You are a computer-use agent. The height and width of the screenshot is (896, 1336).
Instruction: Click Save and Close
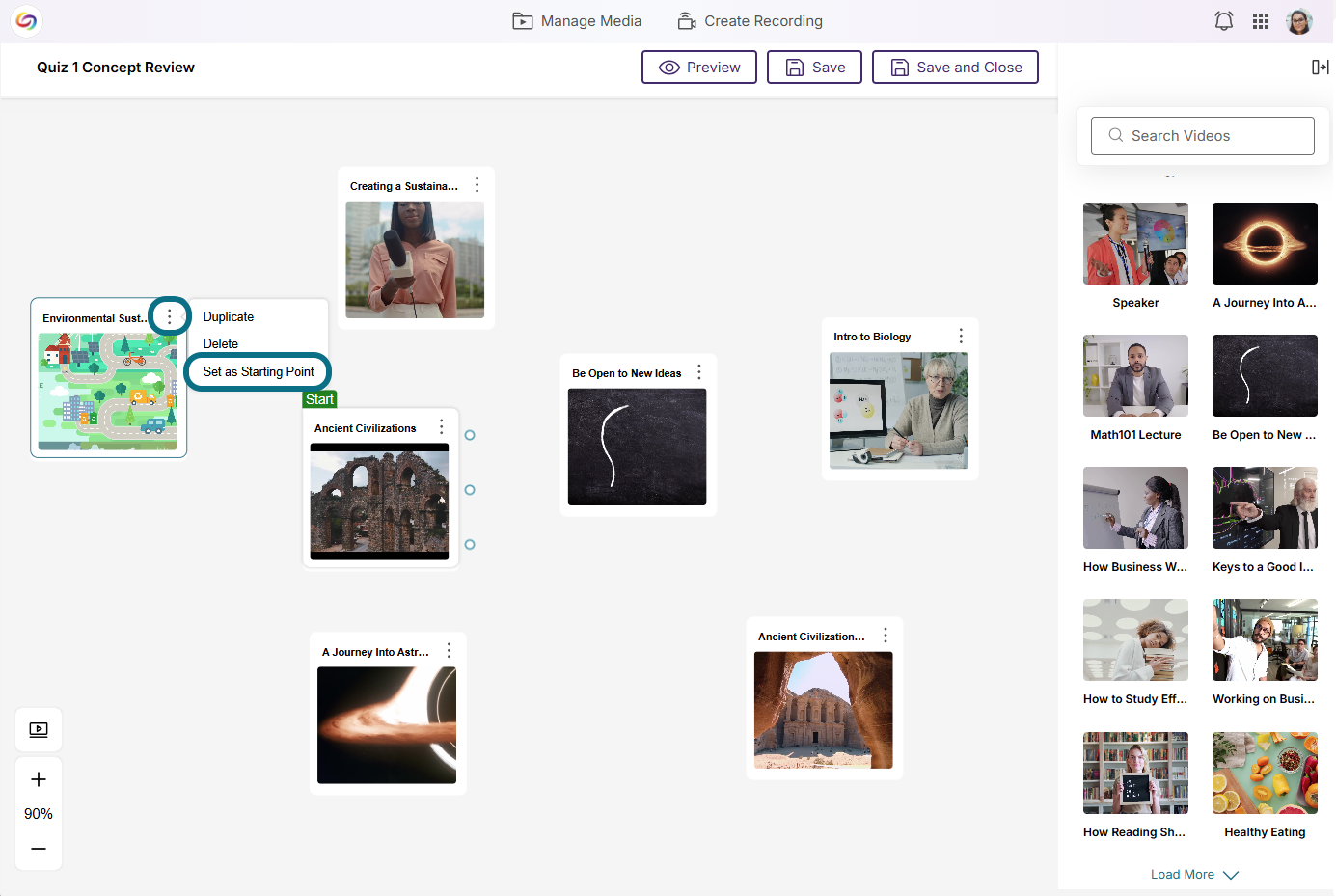tap(955, 68)
